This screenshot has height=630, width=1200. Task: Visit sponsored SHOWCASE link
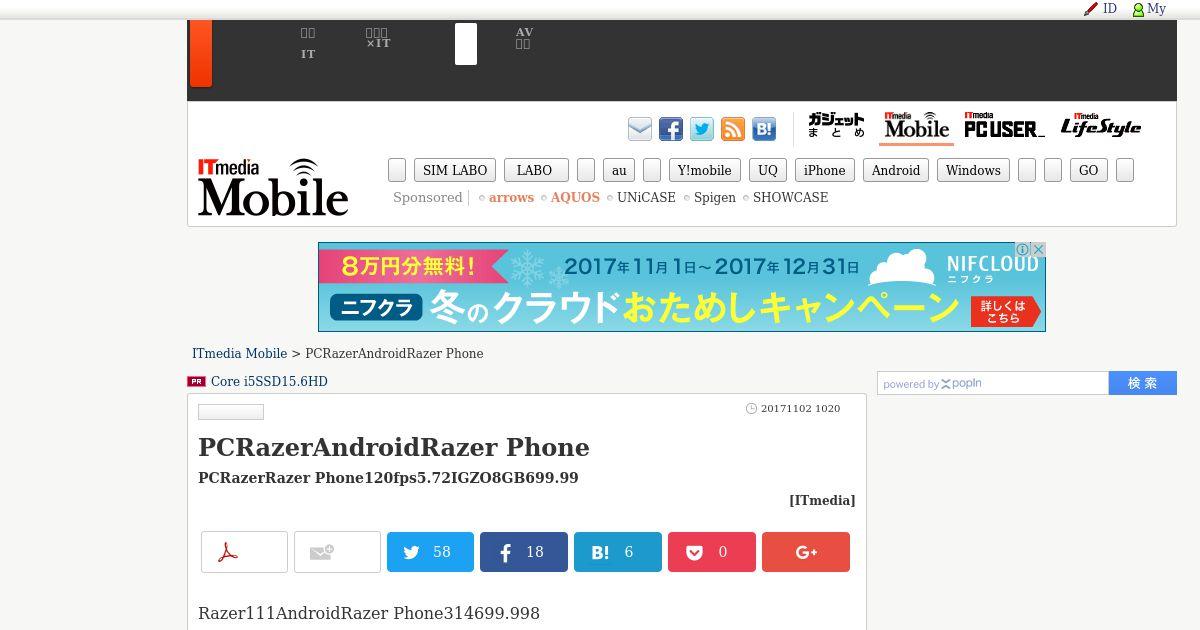790,197
